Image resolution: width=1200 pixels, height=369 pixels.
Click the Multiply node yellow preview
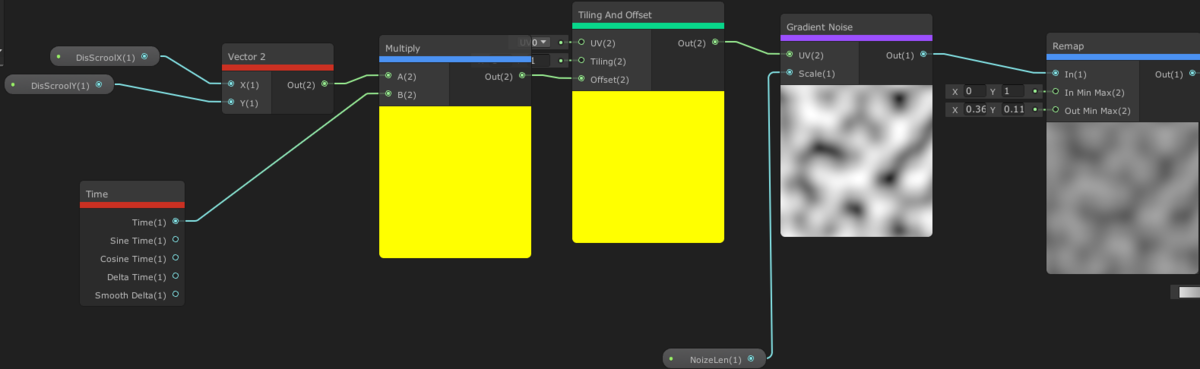(455, 181)
